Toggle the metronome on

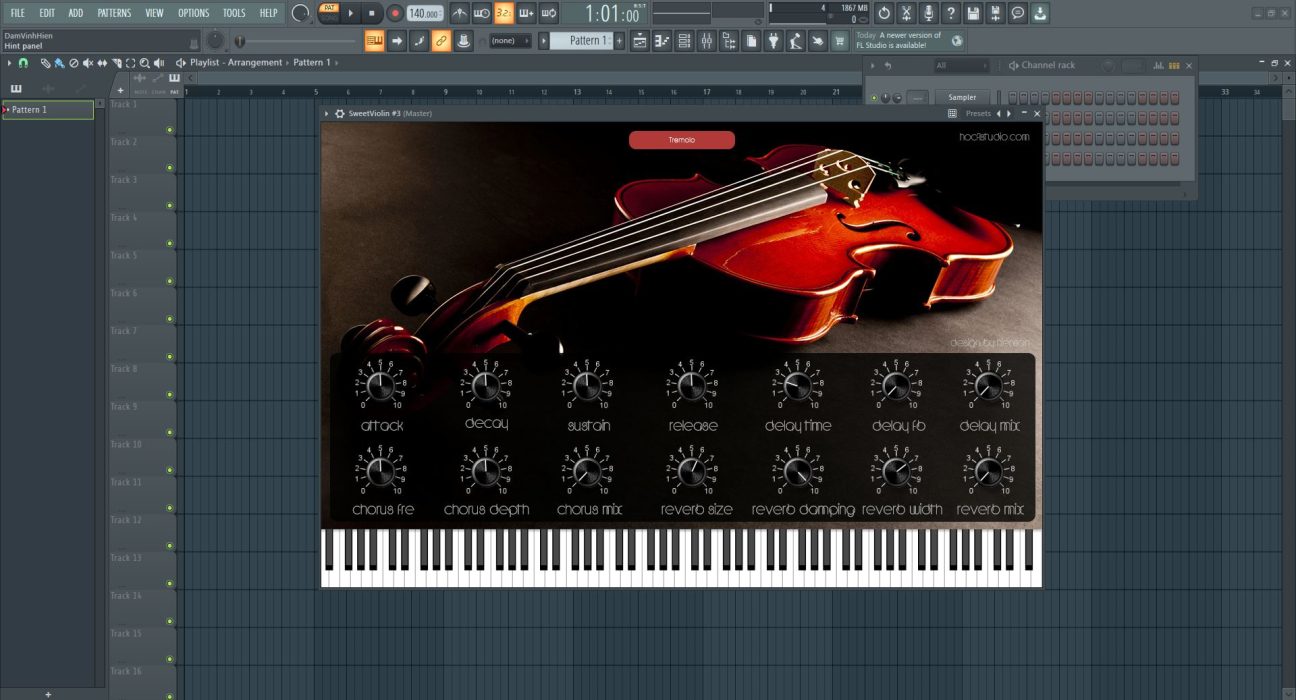(458, 13)
